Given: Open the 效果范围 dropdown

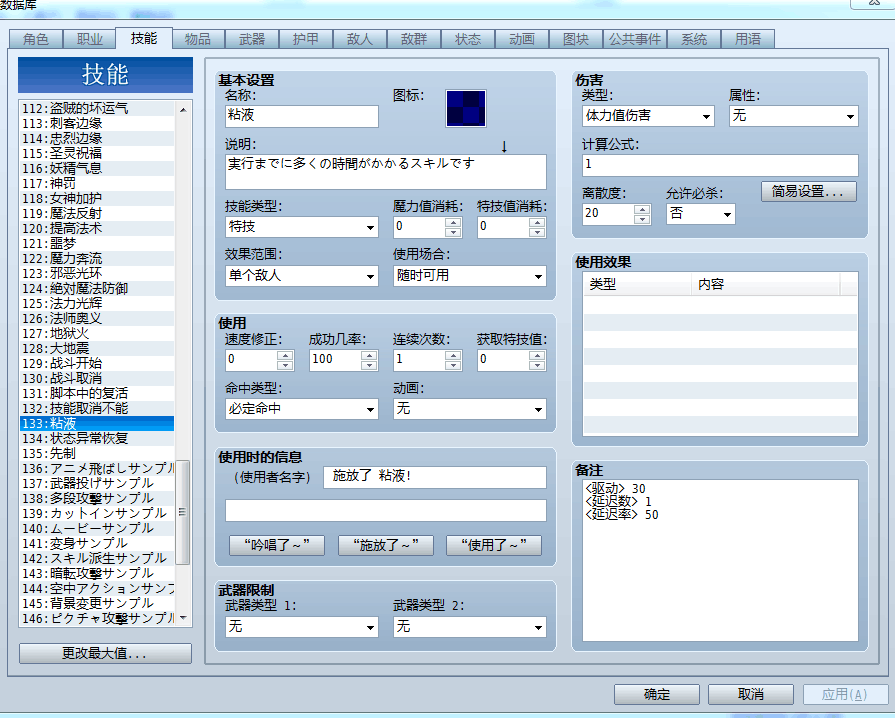Looking at the screenshot, I should [x=301, y=276].
